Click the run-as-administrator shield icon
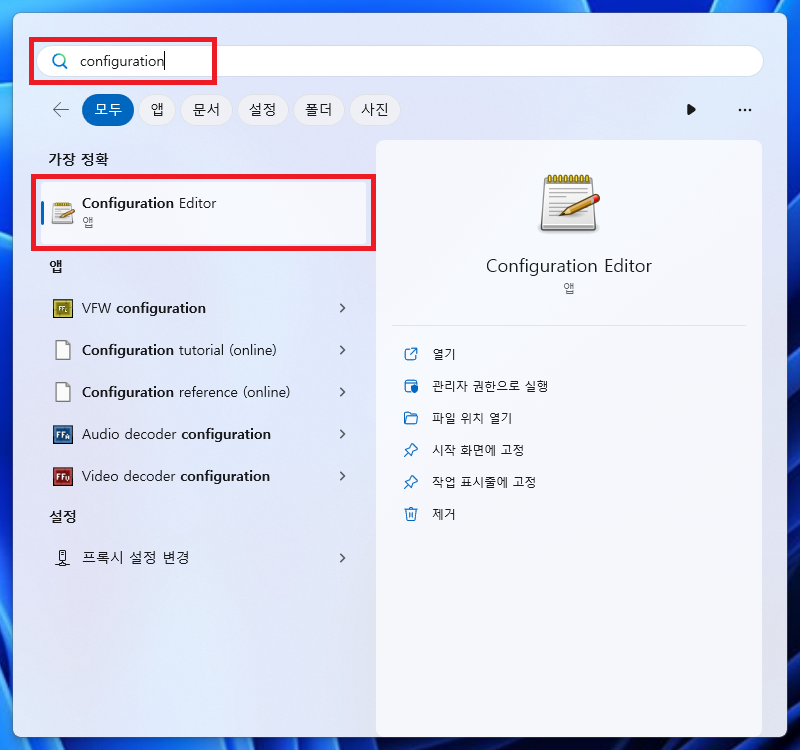Image resolution: width=800 pixels, height=750 pixels. click(411, 386)
